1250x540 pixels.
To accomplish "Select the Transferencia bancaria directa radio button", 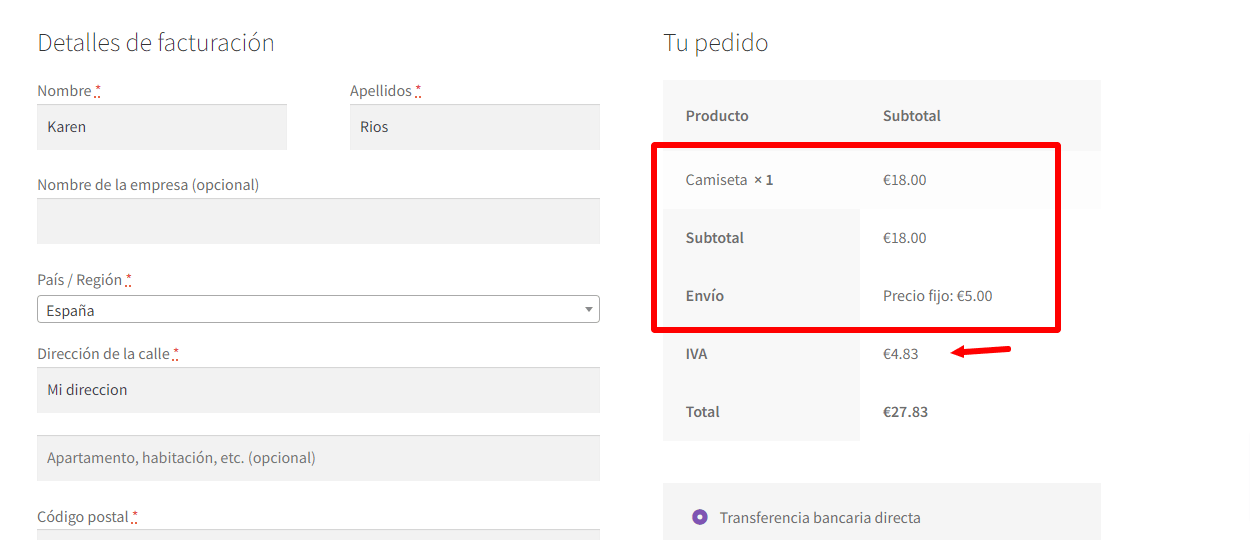I will pos(699,517).
